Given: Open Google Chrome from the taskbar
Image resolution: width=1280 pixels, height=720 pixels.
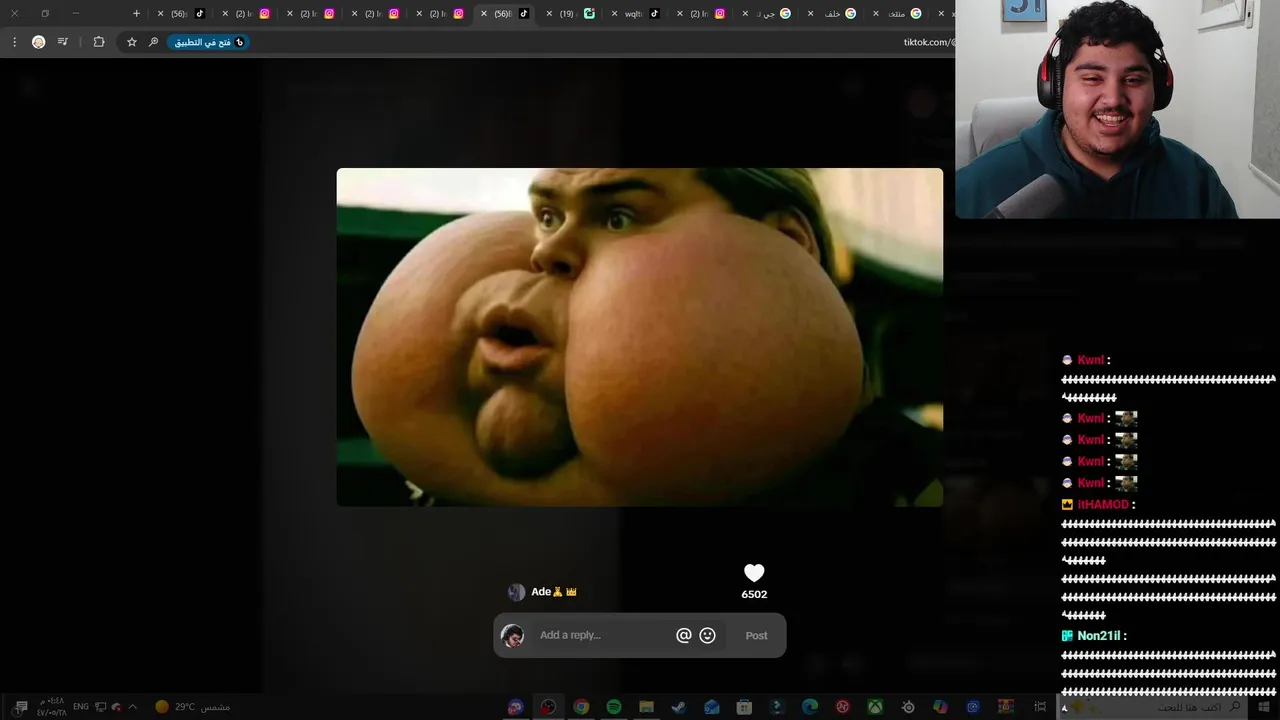Looking at the screenshot, I should pos(581,707).
